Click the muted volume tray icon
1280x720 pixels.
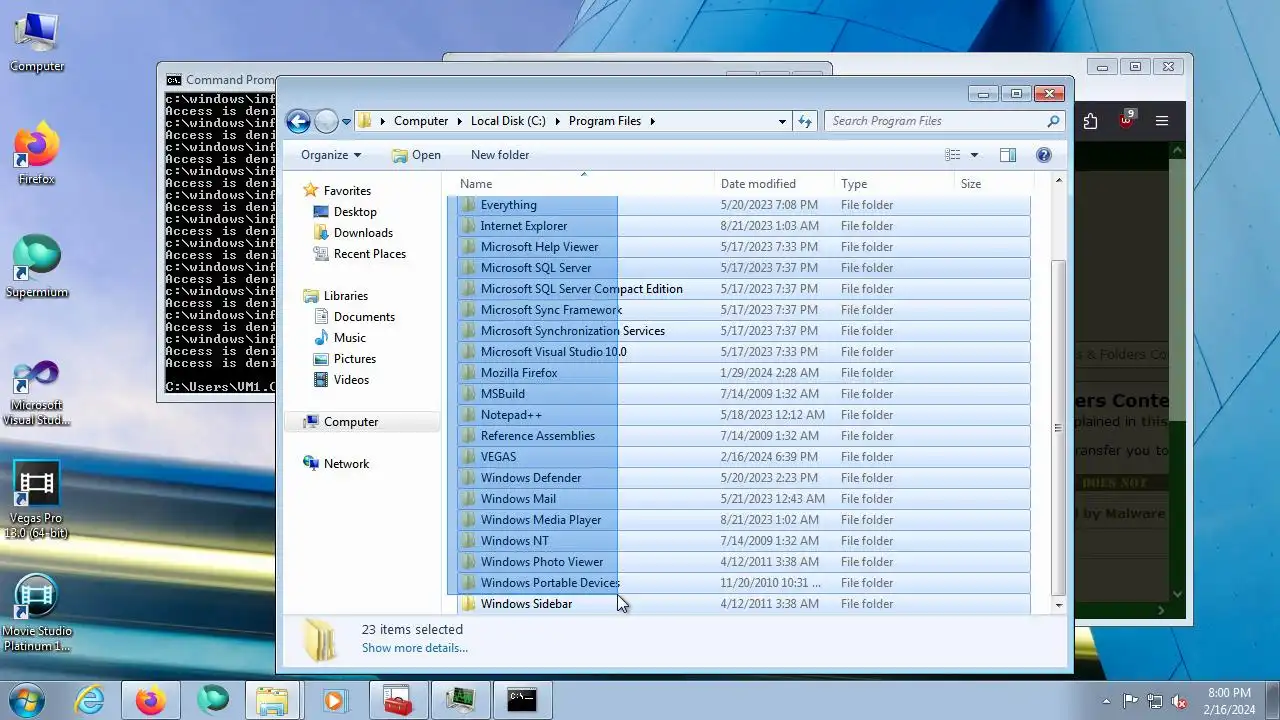tap(1179, 701)
